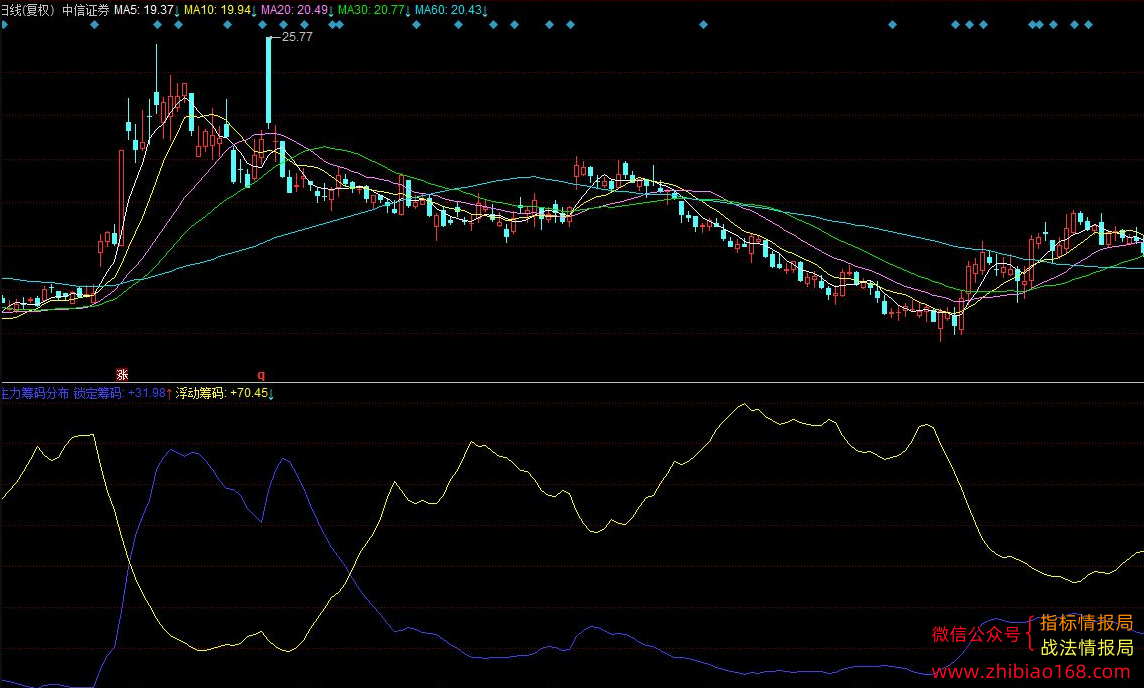The image size is (1144, 688).
Task: Select the 中信证券 stock name
Action: pos(86,10)
